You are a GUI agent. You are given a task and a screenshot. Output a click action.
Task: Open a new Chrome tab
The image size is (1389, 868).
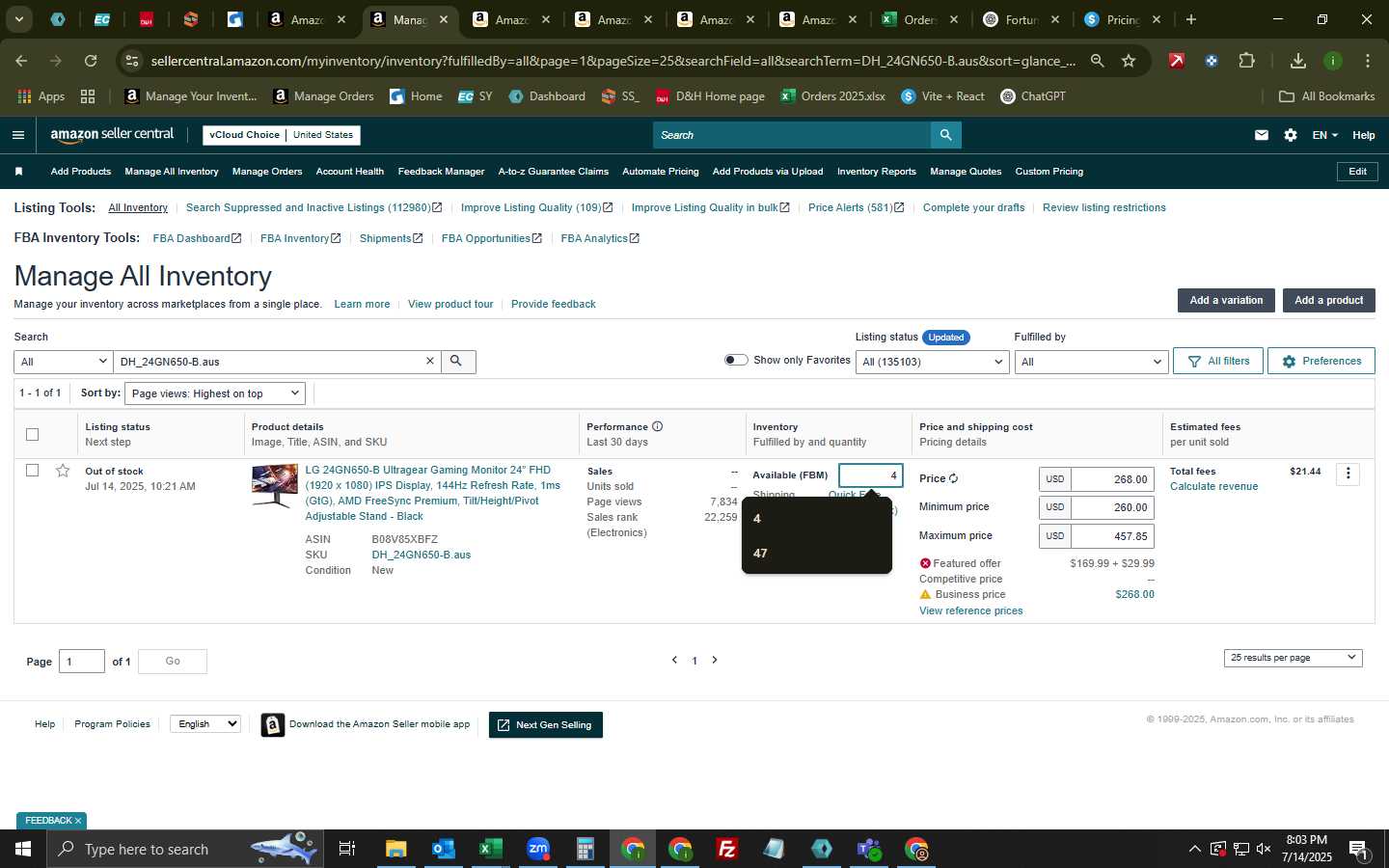click(1191, 19)
